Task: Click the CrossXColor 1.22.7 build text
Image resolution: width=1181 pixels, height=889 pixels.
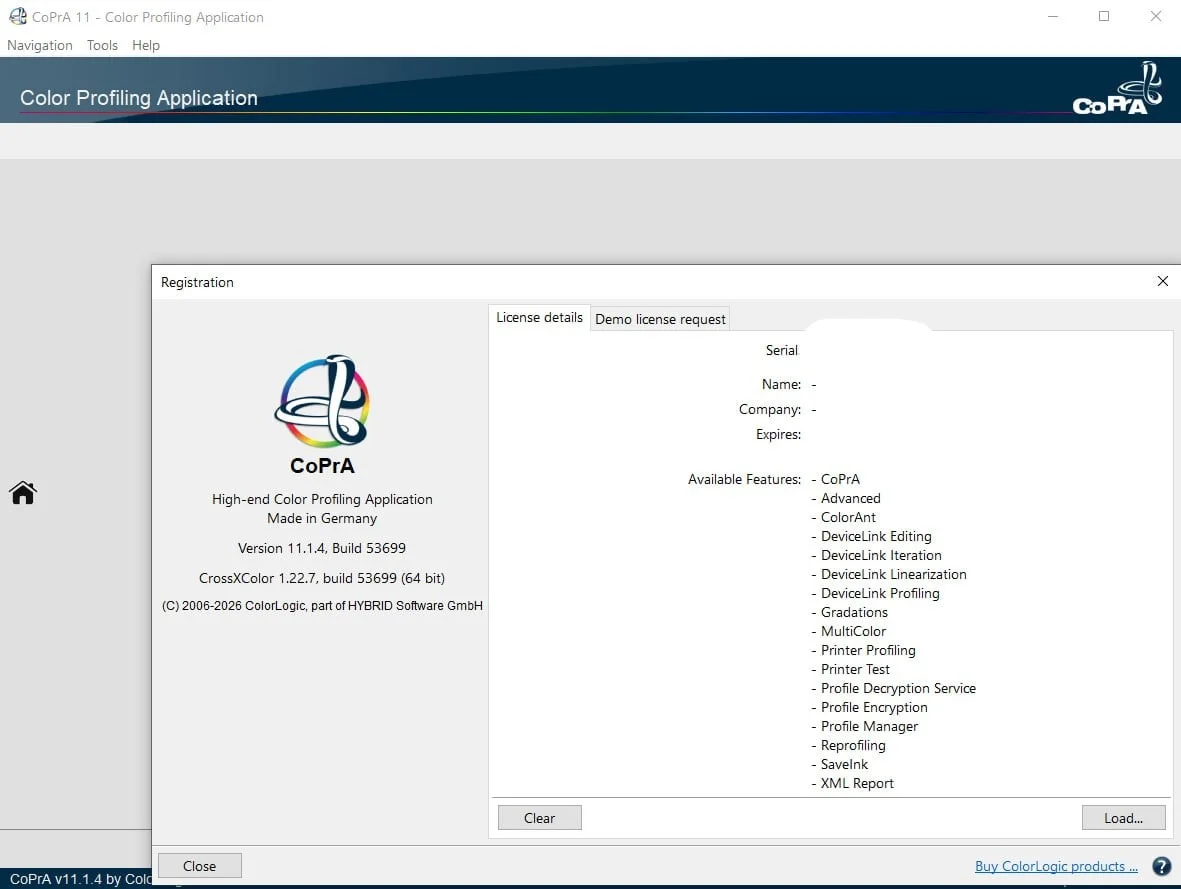Action: pyautogui.click(x=322, y=579)
